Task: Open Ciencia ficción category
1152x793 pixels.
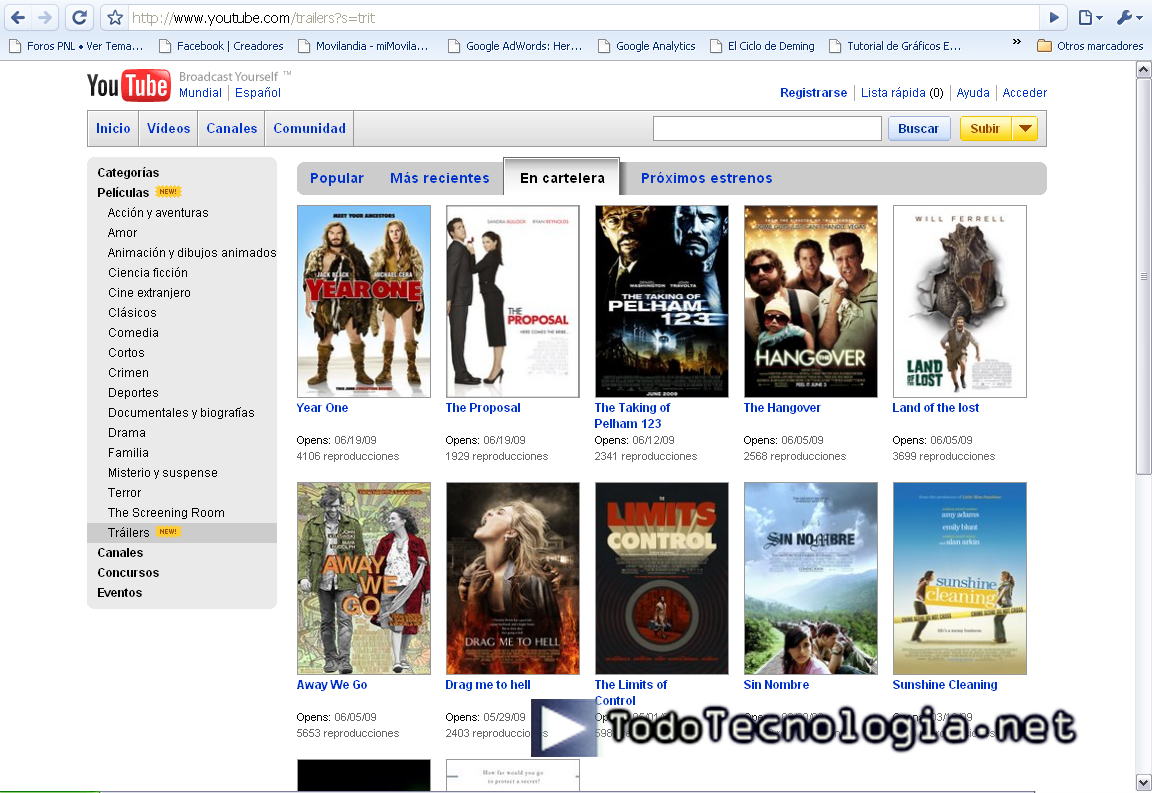Action: (148, 273)
